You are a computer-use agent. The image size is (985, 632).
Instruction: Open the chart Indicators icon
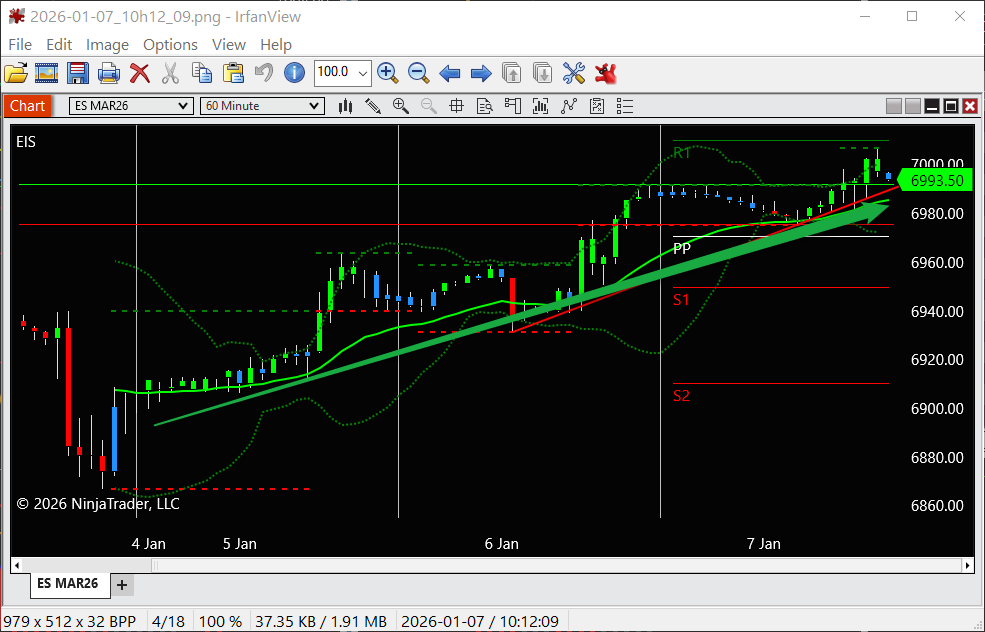pyautogui.click(x=540, y=106)
